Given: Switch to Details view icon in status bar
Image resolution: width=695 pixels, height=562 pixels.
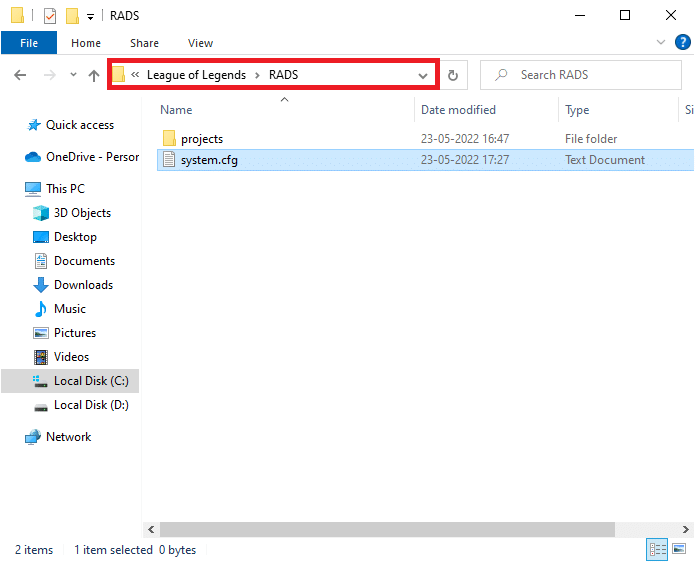Looking at the screenshot, I should click(x=657, y=550).
